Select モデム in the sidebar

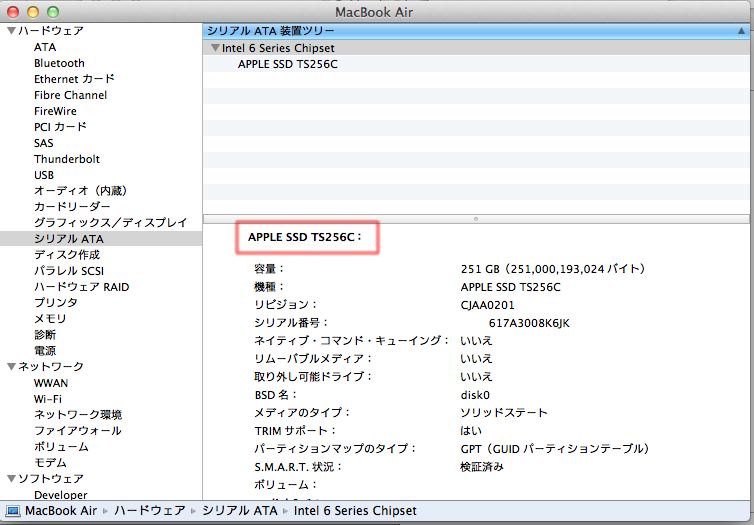coord(50,463)
